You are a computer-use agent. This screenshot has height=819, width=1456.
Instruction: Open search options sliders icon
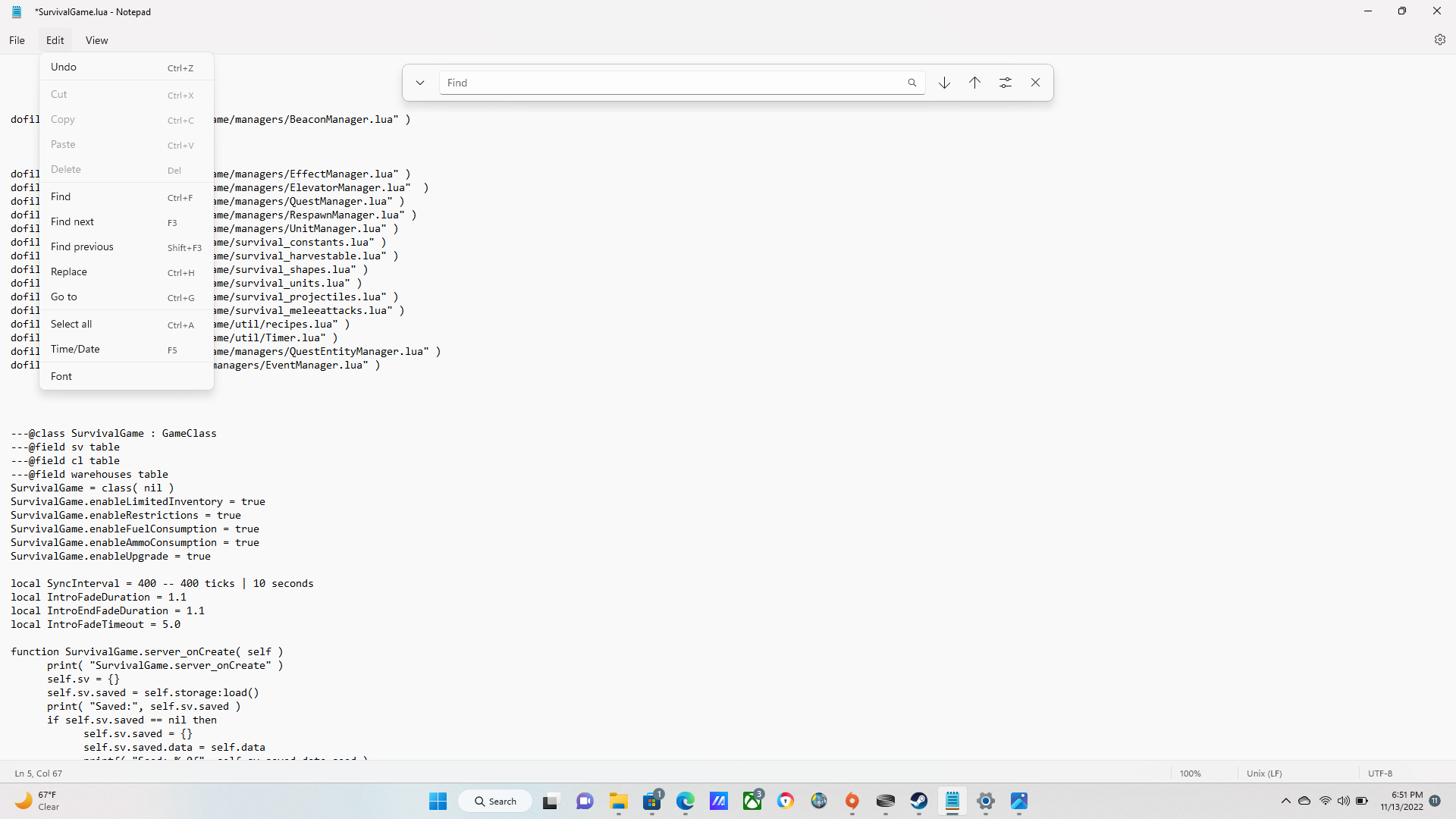tap(1005, 83)
